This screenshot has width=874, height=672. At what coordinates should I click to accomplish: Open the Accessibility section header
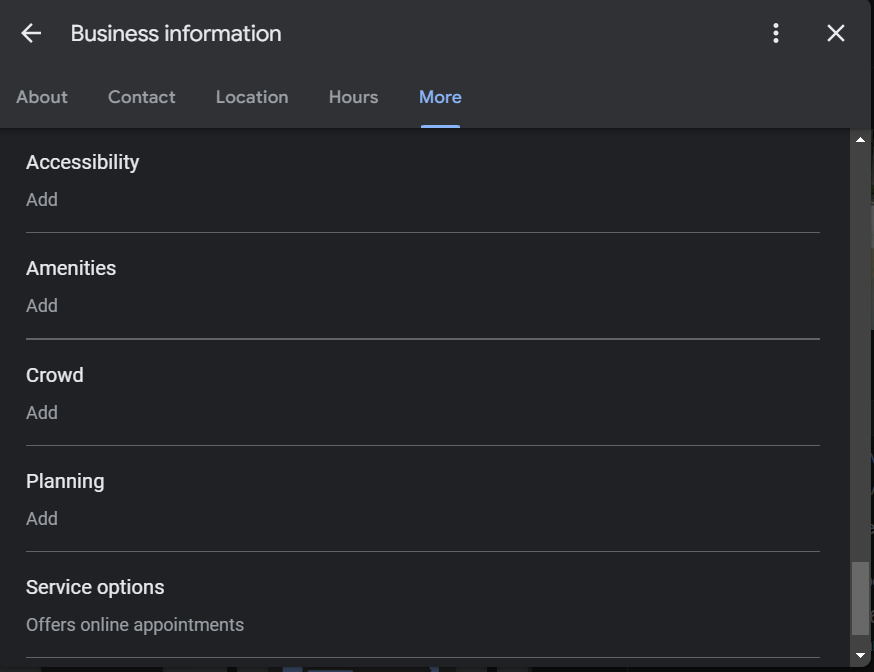coord(83,162)
